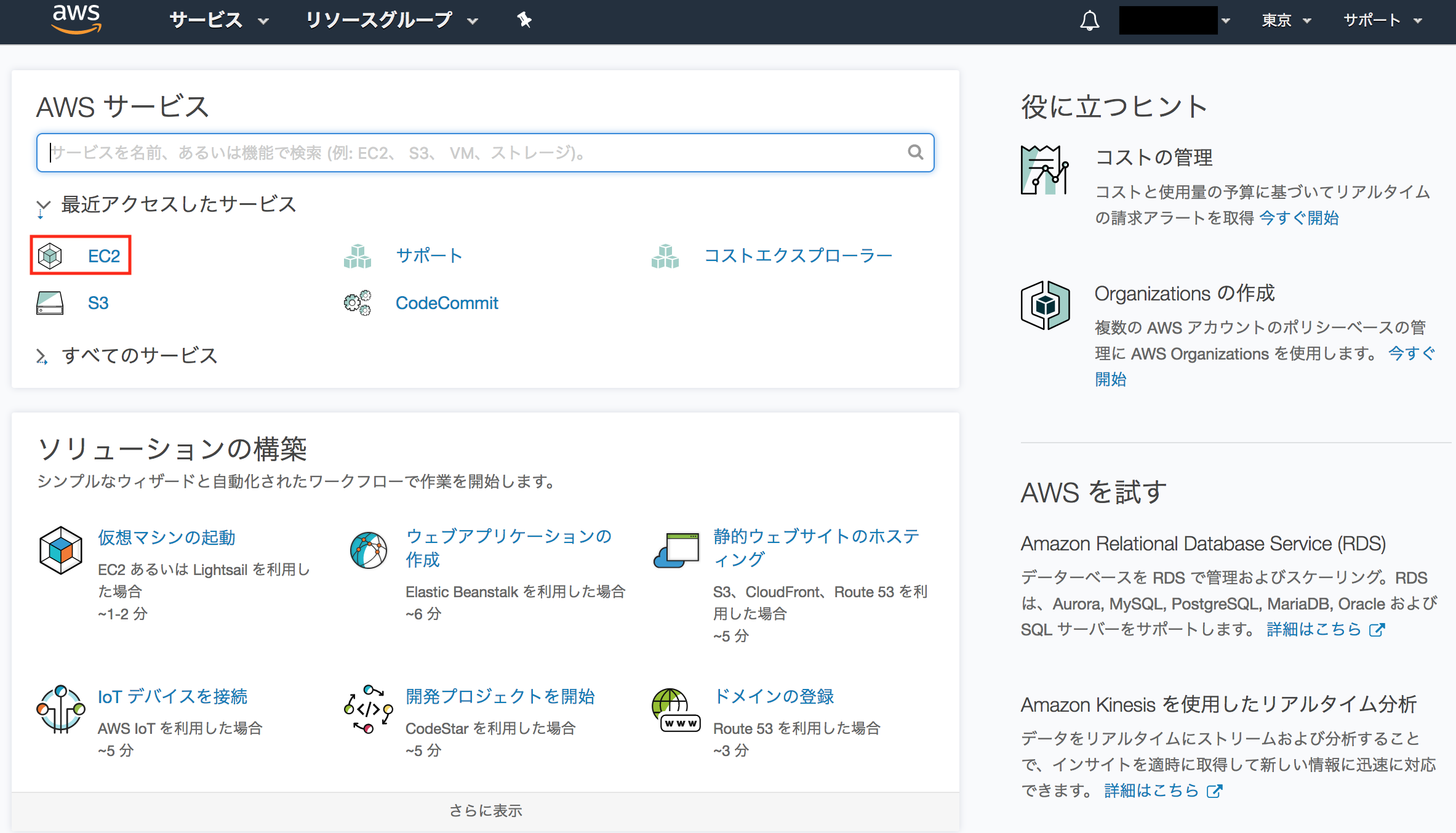Click the リソースグループ caret arrow
Screen dimensions: 1456x833
(472, 22)
